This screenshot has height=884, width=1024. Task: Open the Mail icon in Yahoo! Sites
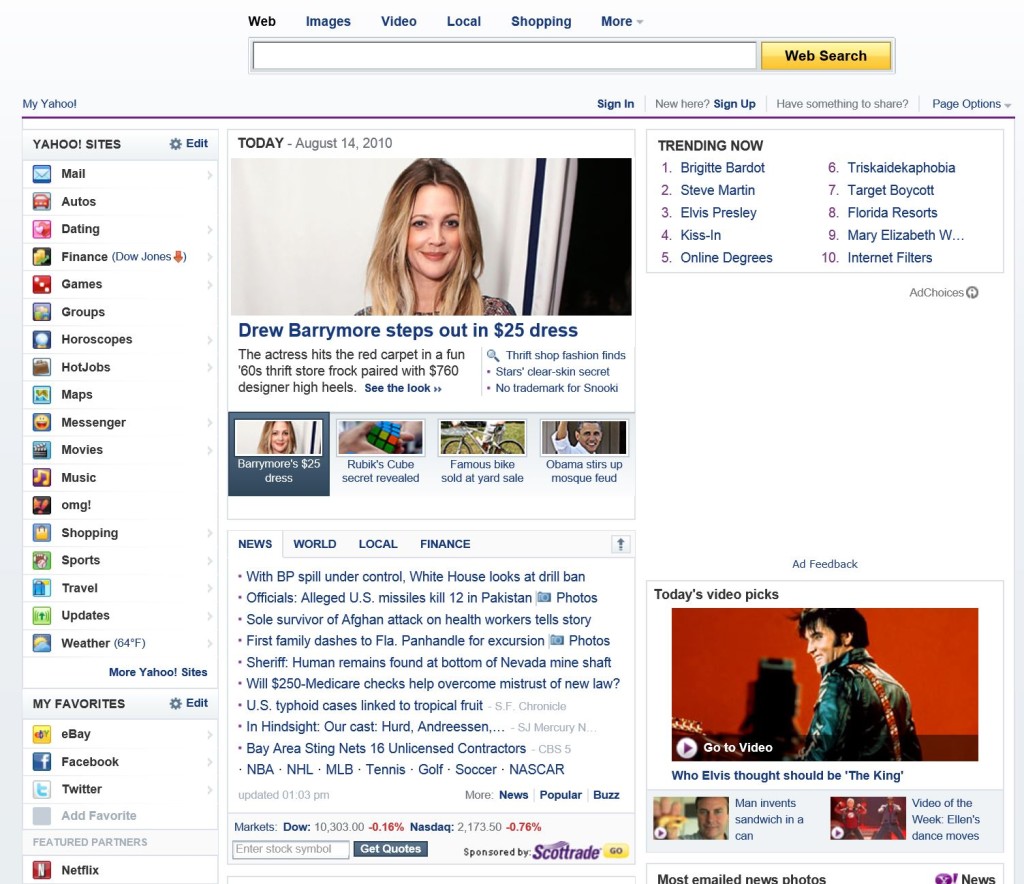click(x=42, y=174)
